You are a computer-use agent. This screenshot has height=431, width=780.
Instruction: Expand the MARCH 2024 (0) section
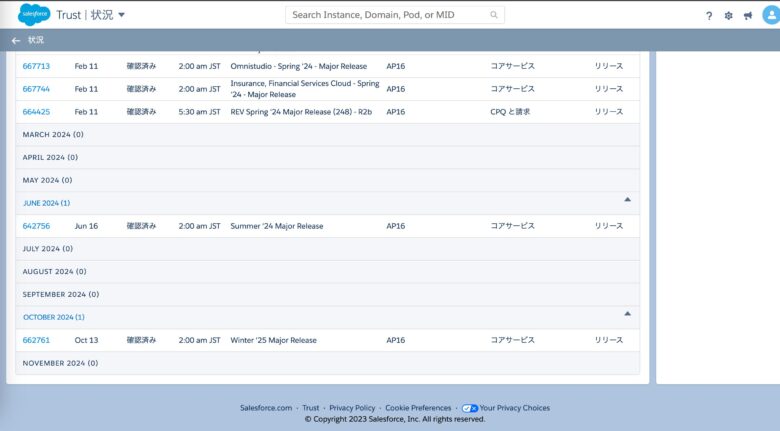point(327,134)
